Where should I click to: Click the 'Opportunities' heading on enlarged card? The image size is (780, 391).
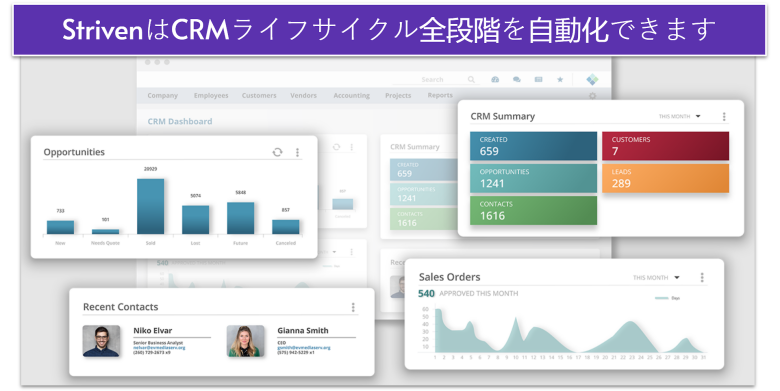[74, 152]
